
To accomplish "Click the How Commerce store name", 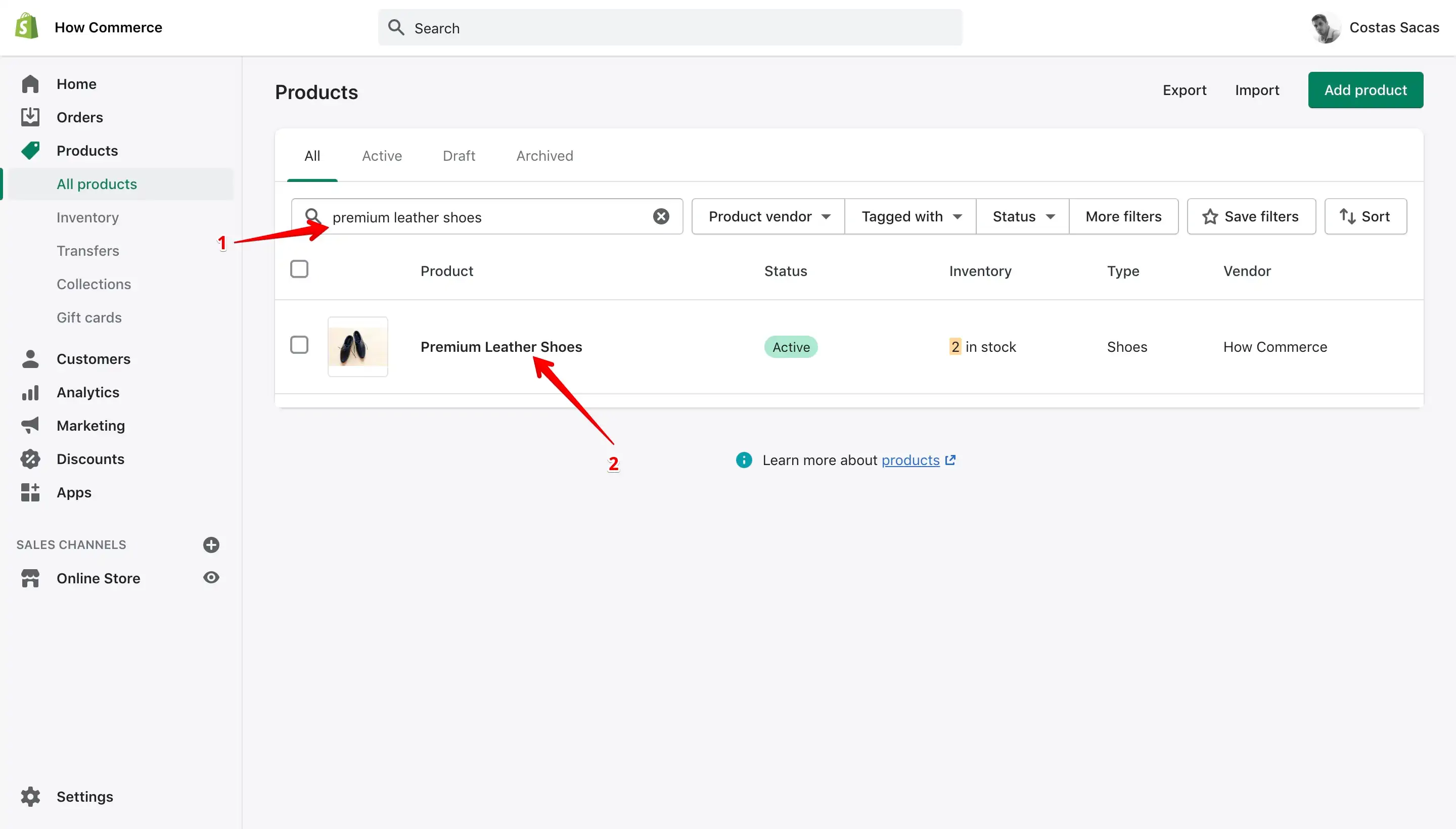I will click(108, 27).
